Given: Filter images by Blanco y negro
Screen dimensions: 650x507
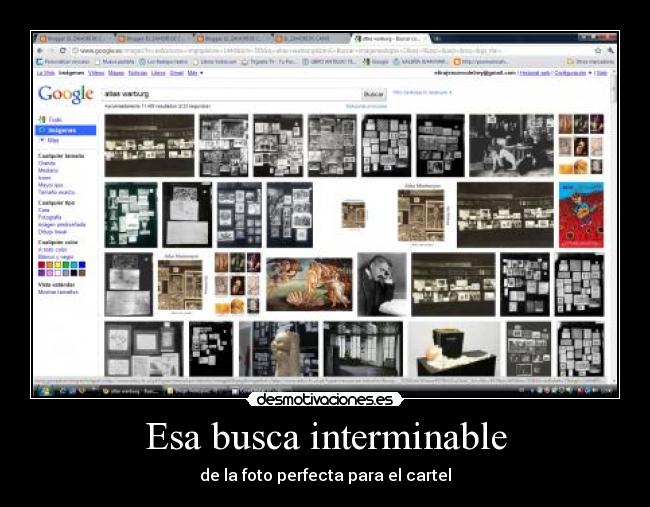Looking at the screenshot, I should 56,257.
